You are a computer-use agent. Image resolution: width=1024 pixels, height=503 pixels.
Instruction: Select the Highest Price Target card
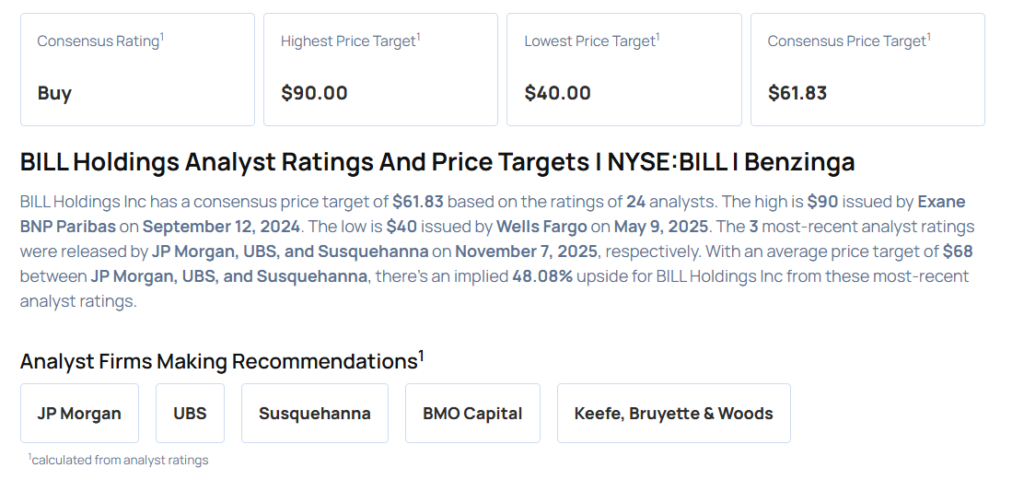click(x=380, y=69)
